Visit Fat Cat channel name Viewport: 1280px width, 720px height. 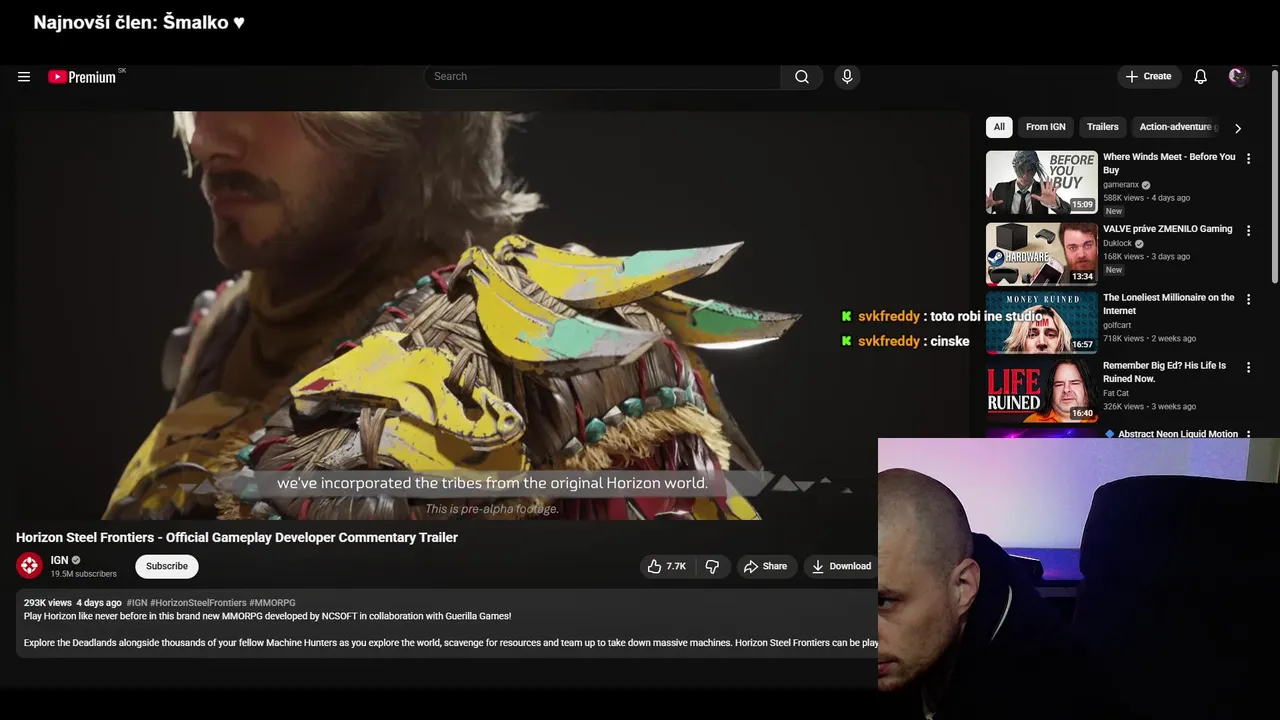pos(1116,393)
